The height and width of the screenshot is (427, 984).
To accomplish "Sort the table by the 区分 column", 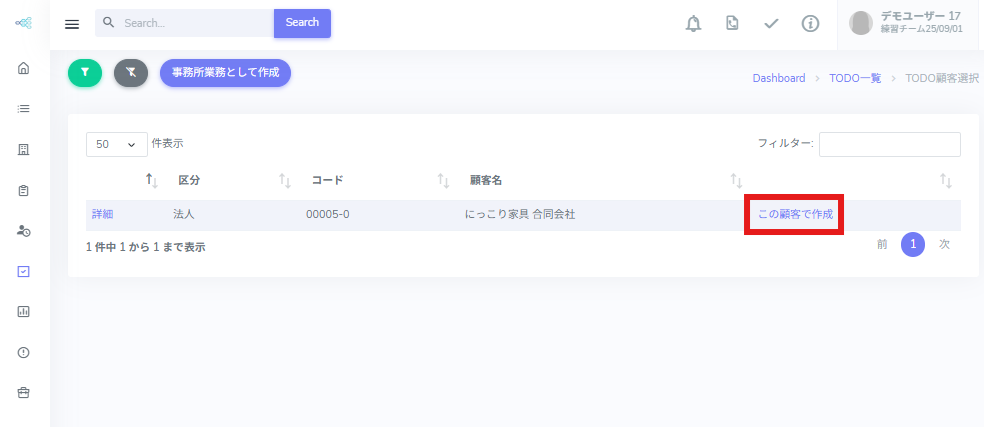I will 189,181.
